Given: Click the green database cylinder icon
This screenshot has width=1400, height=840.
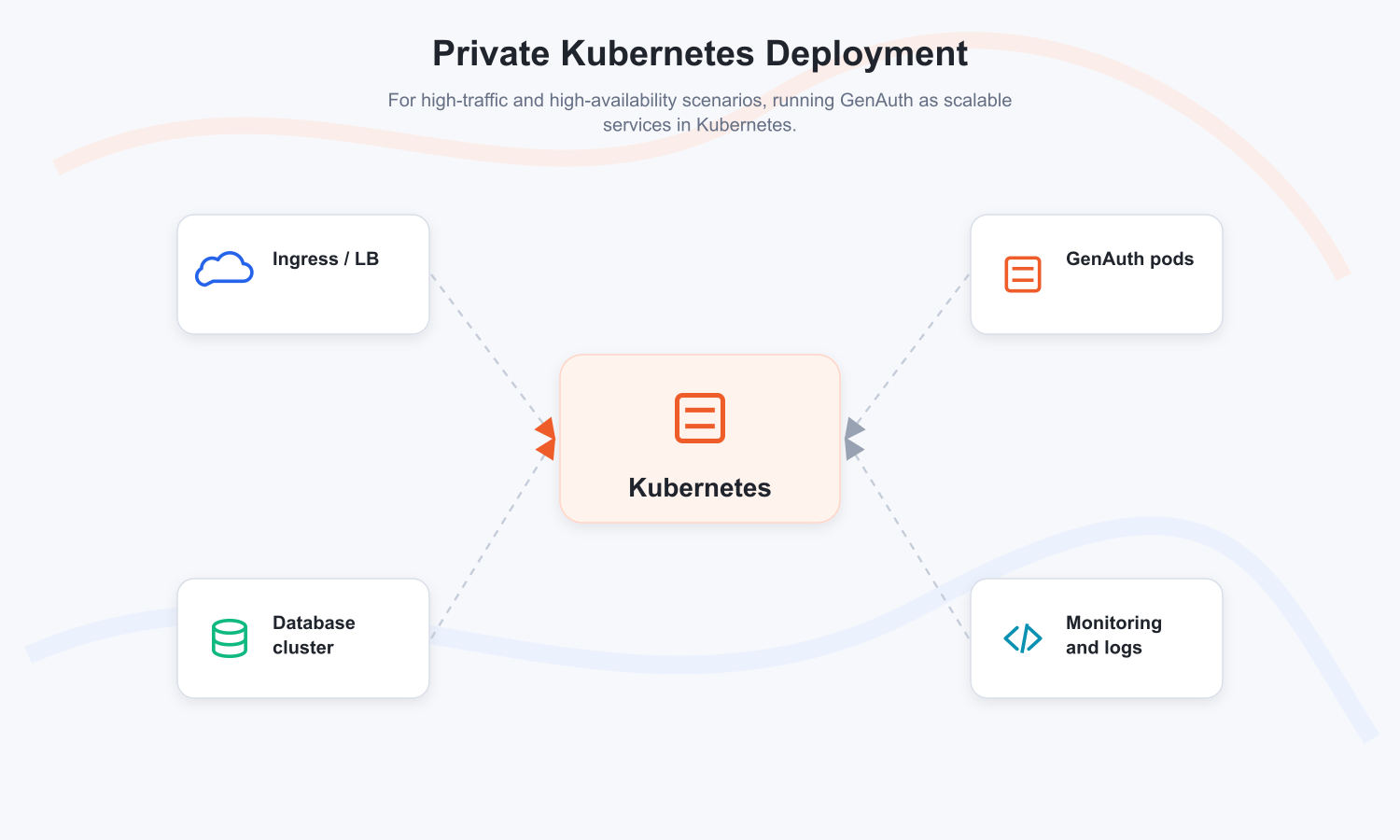Looking at the screenshot, I should 230,638.
